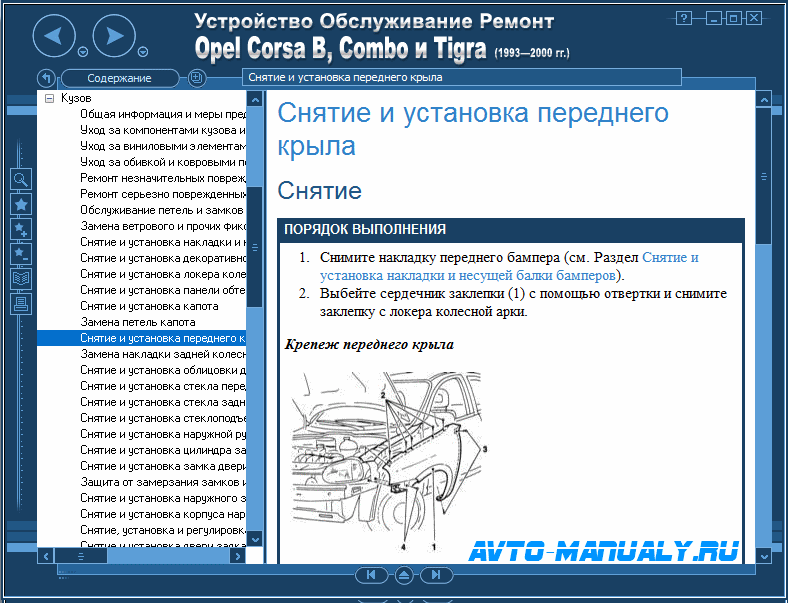This screenshot has height=603, width=788.
Task: Select Кузов tree item label
Action: pos(76,98)
